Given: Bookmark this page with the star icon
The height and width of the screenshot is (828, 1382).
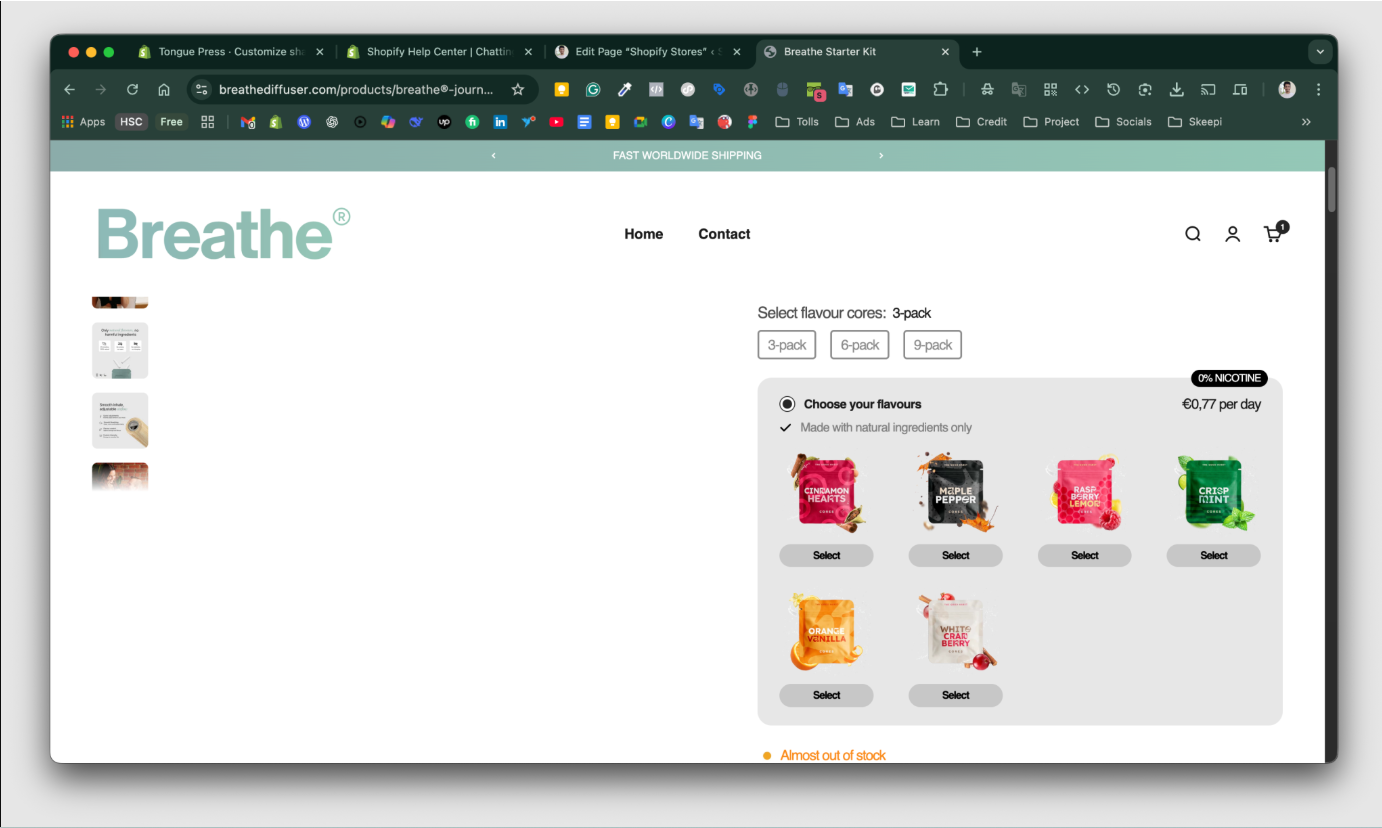Looking at the screenshot, I should (518, 89).
